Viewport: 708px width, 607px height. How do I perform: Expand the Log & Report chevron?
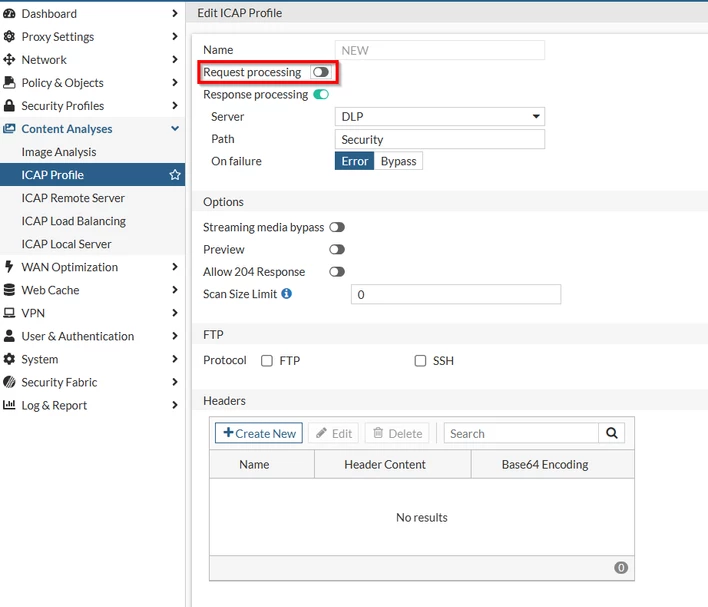(x=175, y=405)
